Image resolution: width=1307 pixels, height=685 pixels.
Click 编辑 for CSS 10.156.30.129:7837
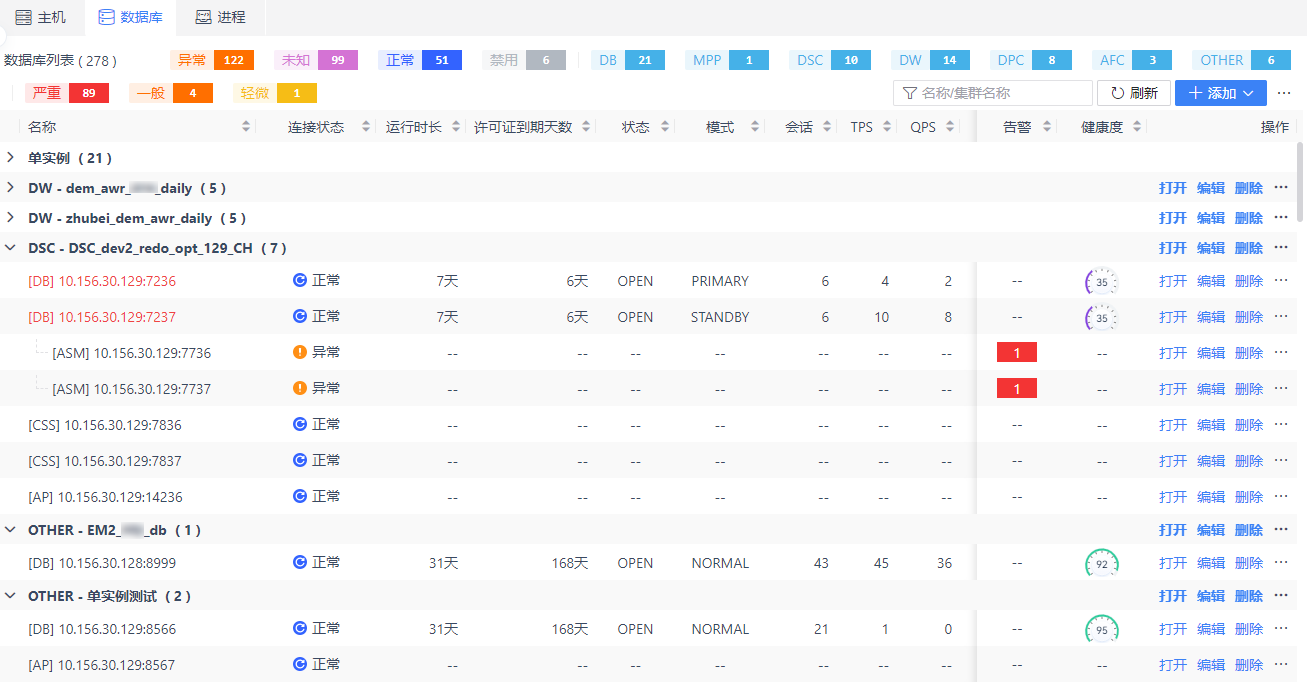(1211, 461)
